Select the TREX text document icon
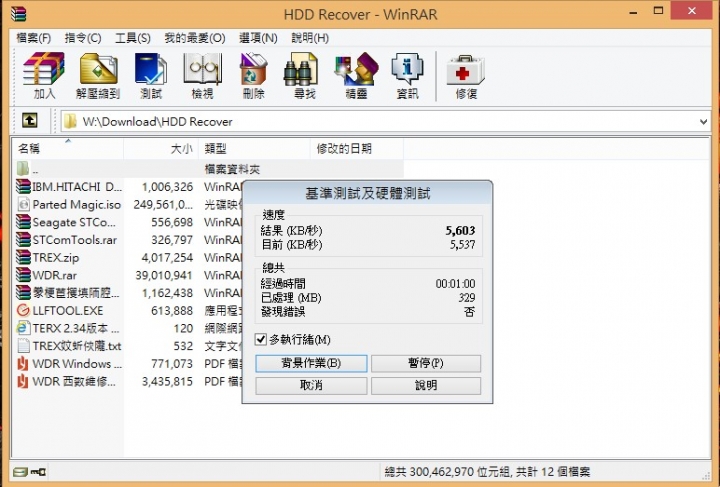This screenshot has width=720, height=487. tap(23, 346)
